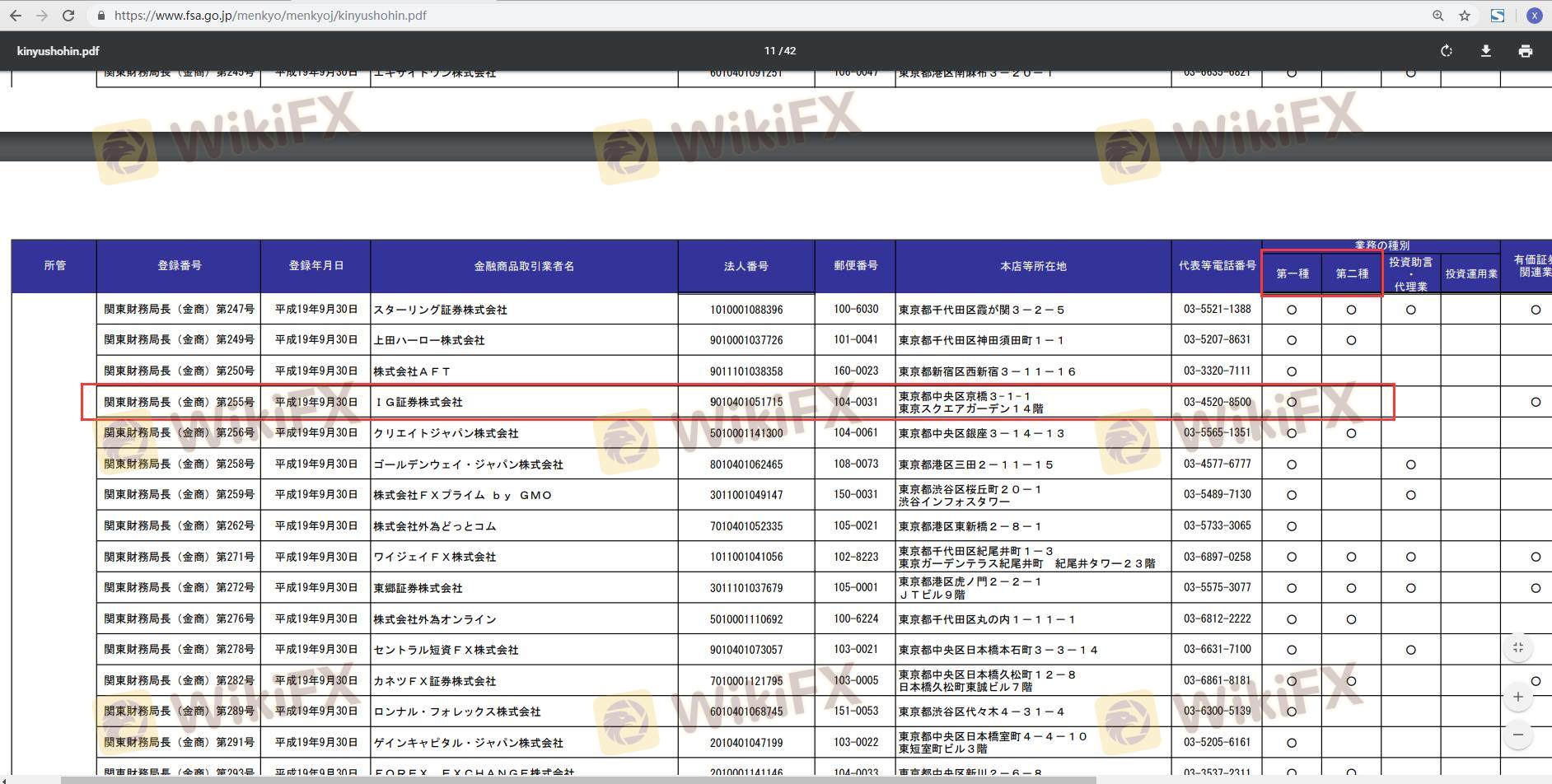Viewport: 1552px width, 784px height.
Task: Click the 法人番号 column header
Action: coord(746,266)
